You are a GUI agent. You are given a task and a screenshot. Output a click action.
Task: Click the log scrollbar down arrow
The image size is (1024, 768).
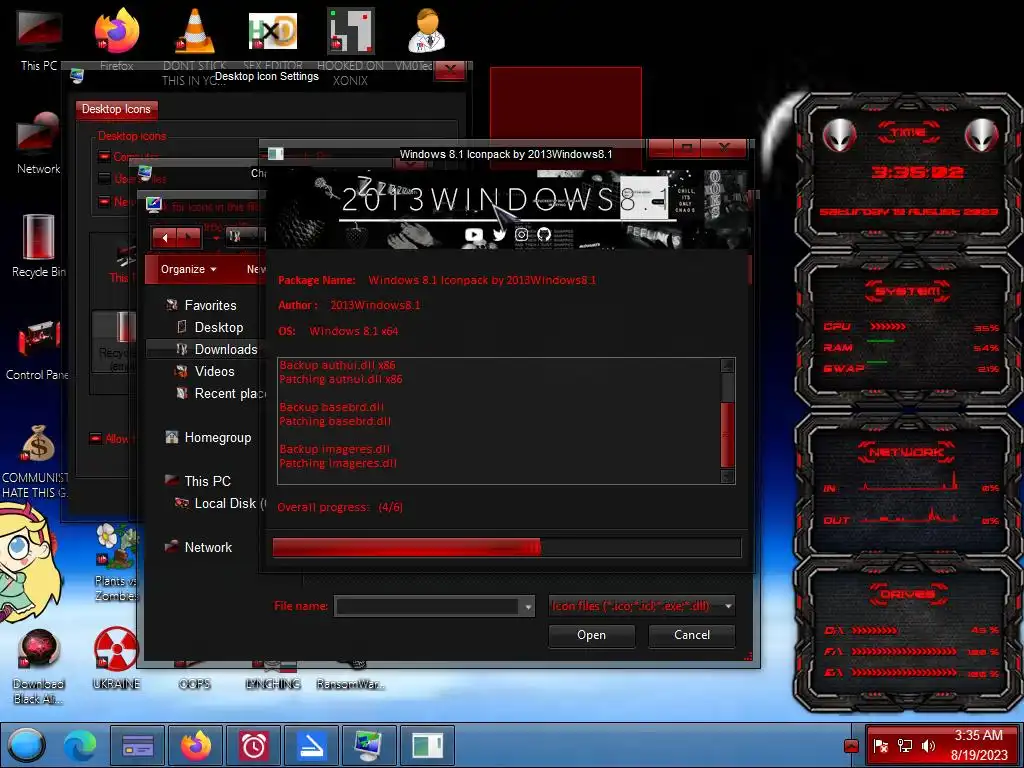tap(728, 477)
